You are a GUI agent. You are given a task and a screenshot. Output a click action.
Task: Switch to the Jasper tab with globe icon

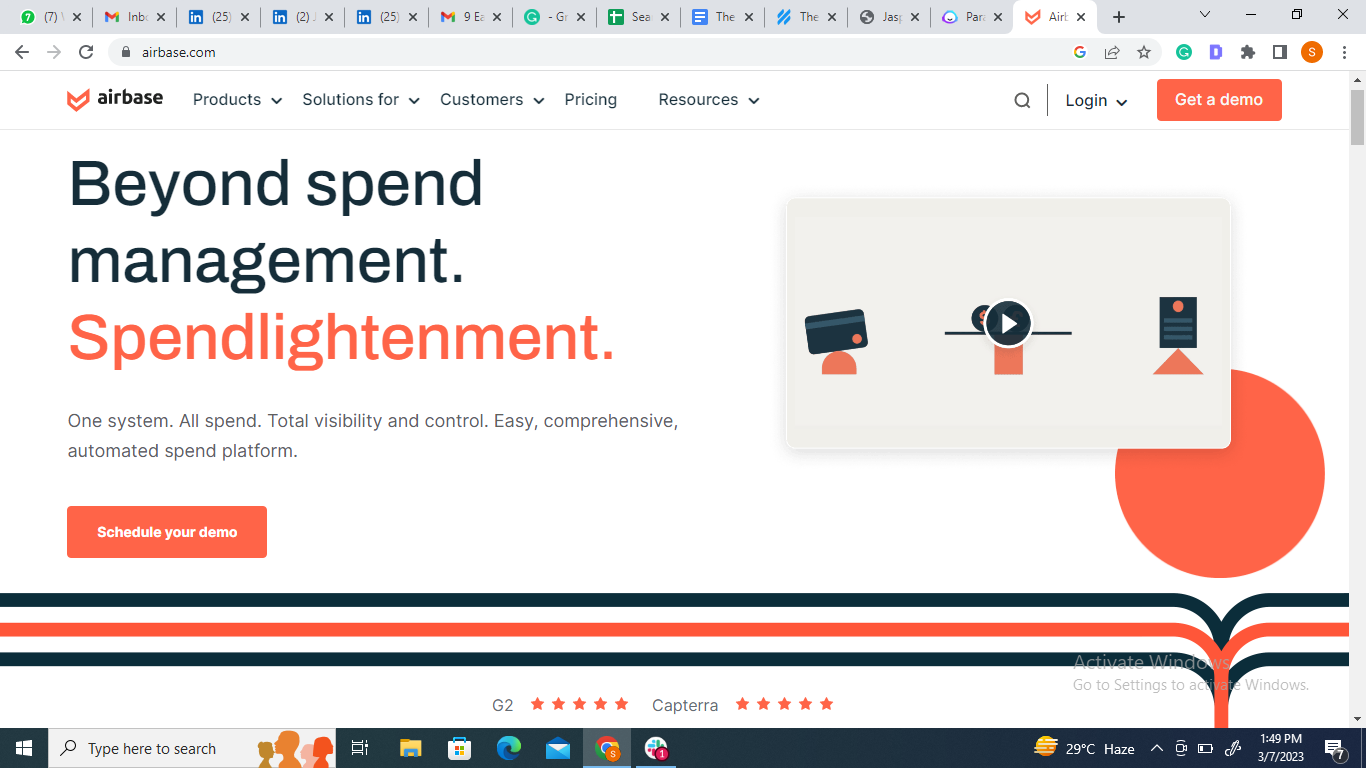pos(890,17)
